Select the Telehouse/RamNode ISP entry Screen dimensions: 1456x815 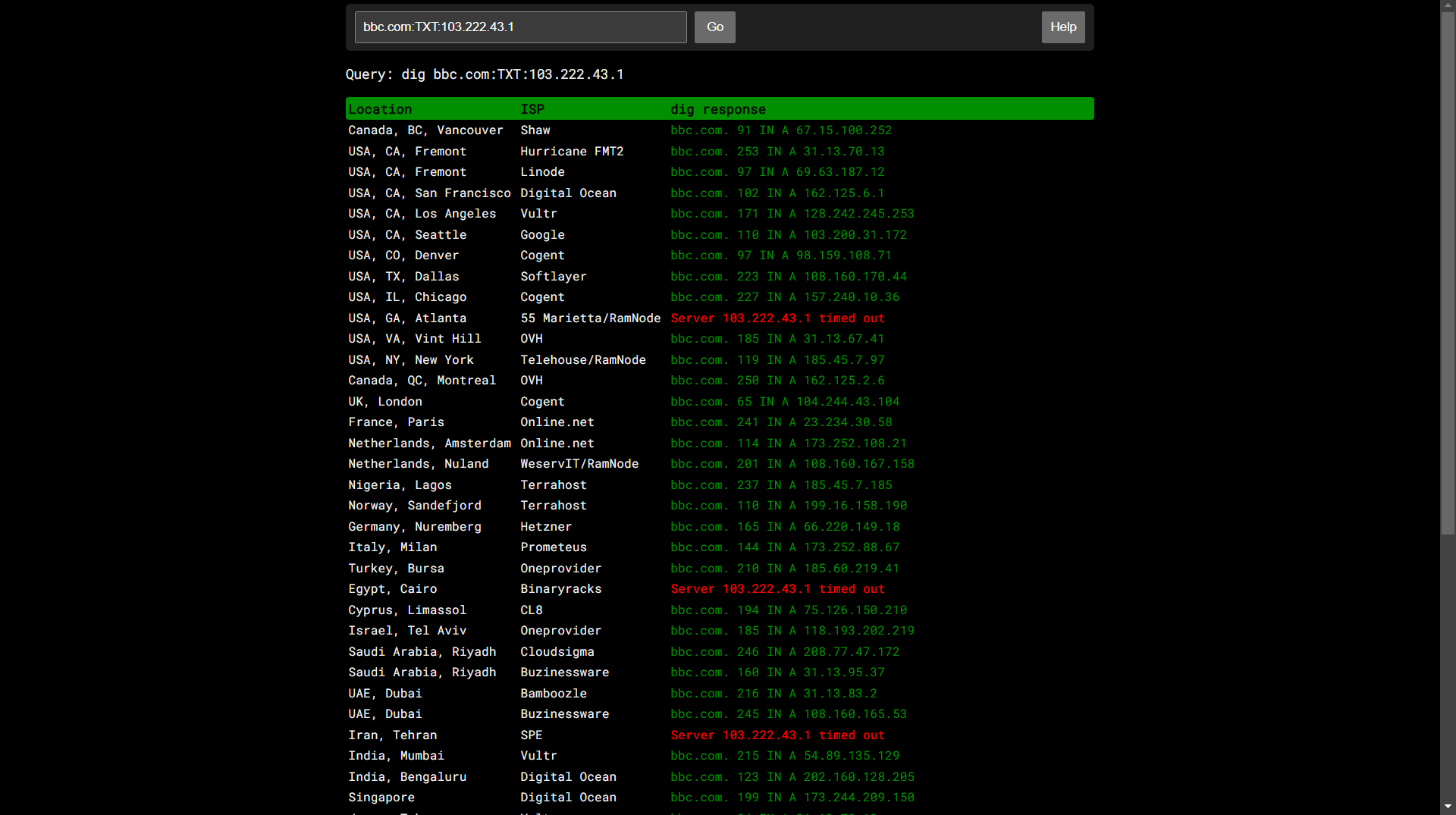[x=582, y=360]
